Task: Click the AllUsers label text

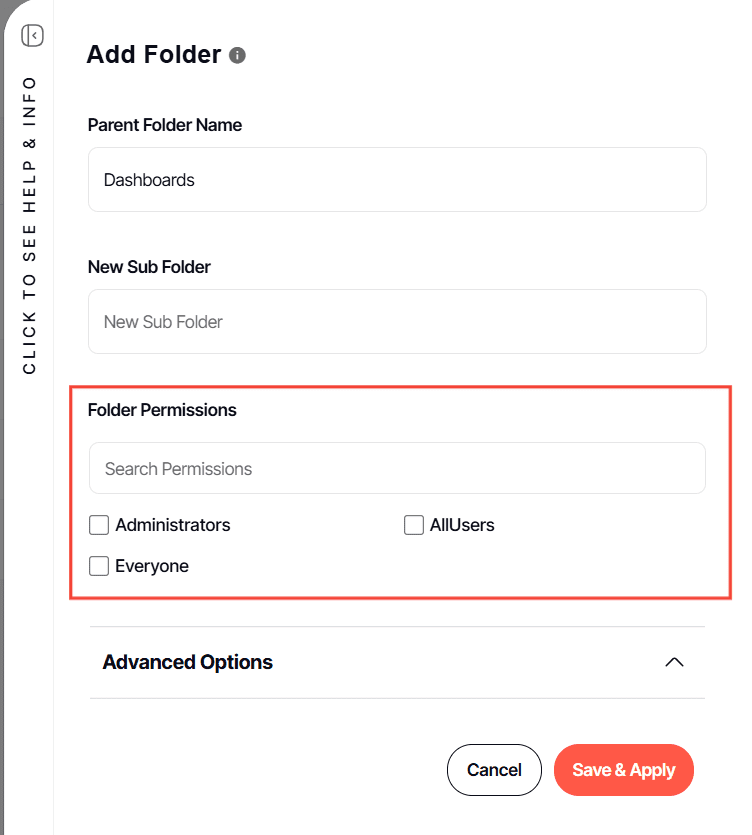Action: pos(462,525)
